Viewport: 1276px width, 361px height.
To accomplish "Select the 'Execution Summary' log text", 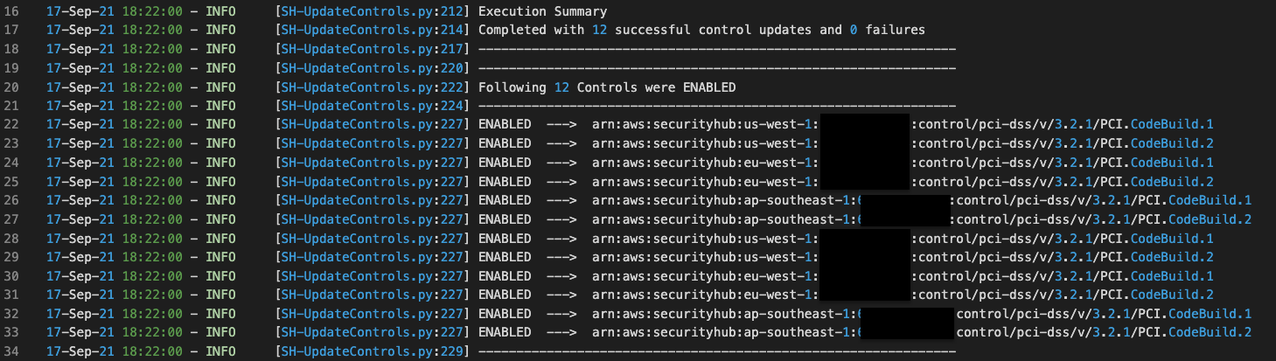I will pos(542,11).
